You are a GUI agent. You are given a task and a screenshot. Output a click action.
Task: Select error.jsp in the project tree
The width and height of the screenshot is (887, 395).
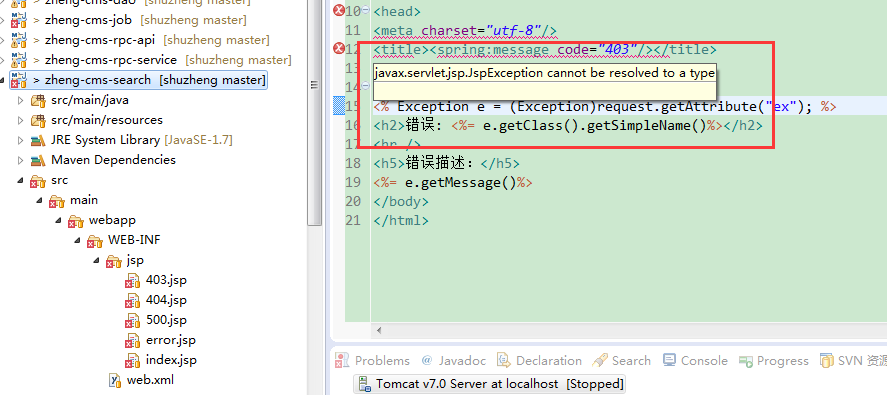point(171,341)
